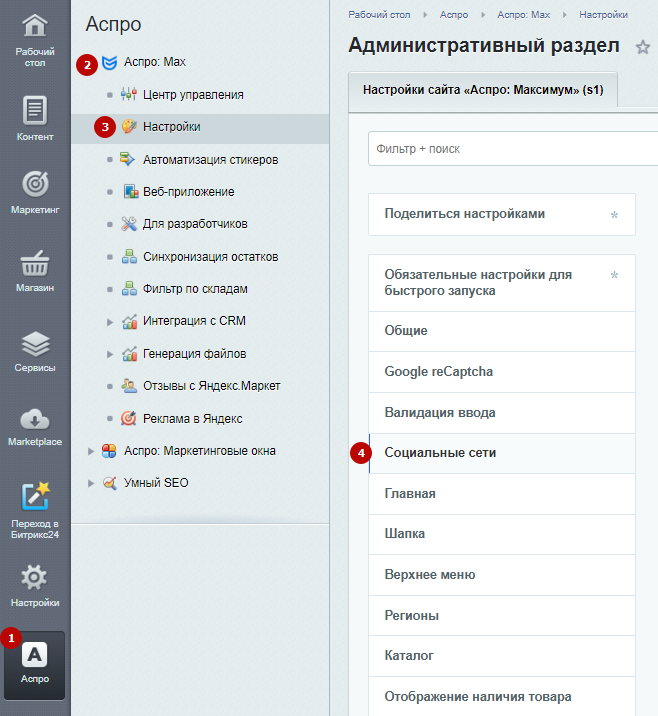Click the Для разработчиков tools icon
The height and width of the screenshot is (716, 658).
coord(129,224)
